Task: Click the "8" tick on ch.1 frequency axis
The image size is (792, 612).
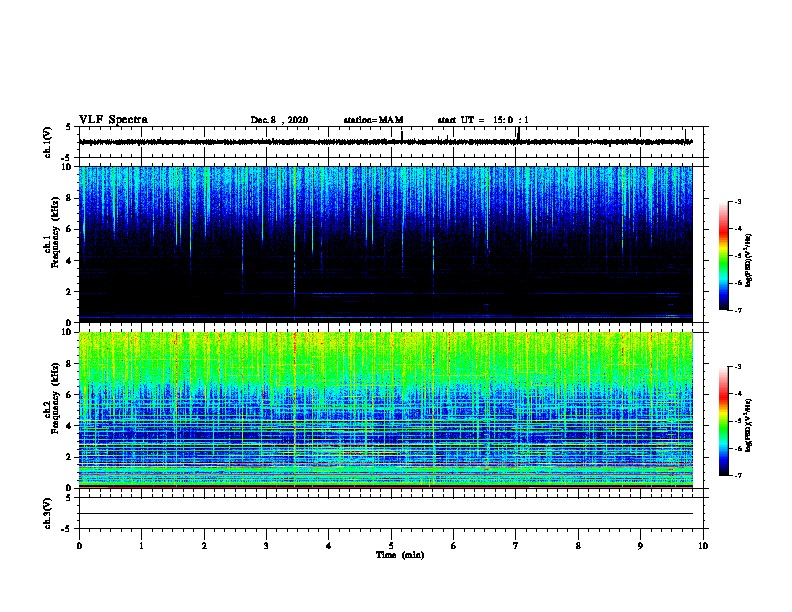Action: pos(69,198)
